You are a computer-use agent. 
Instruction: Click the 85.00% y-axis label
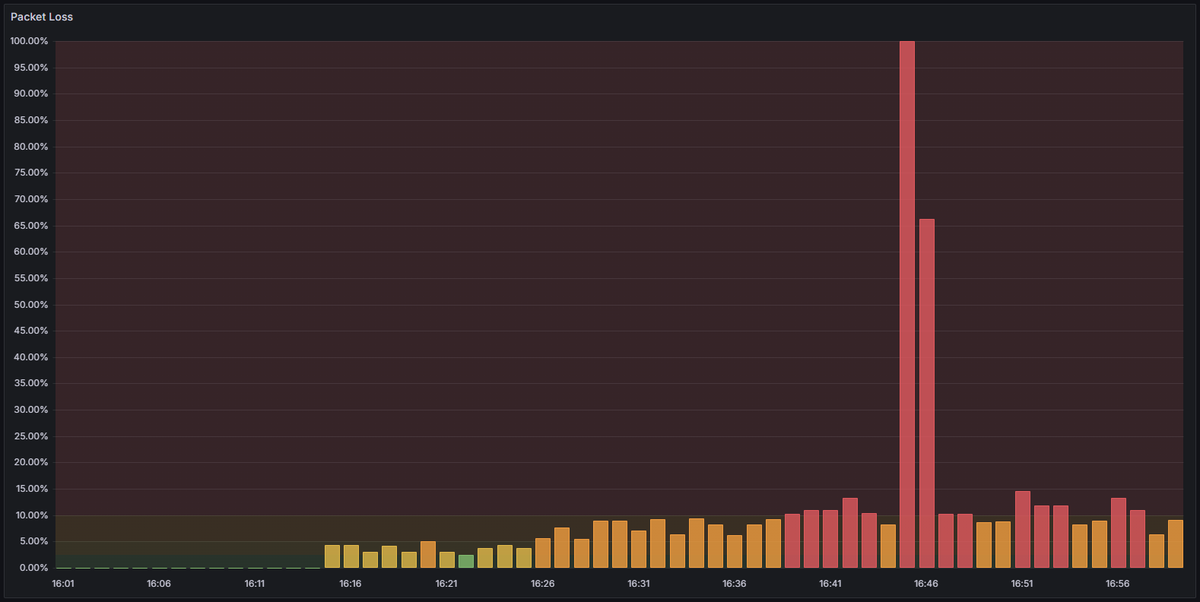point(31,120)
